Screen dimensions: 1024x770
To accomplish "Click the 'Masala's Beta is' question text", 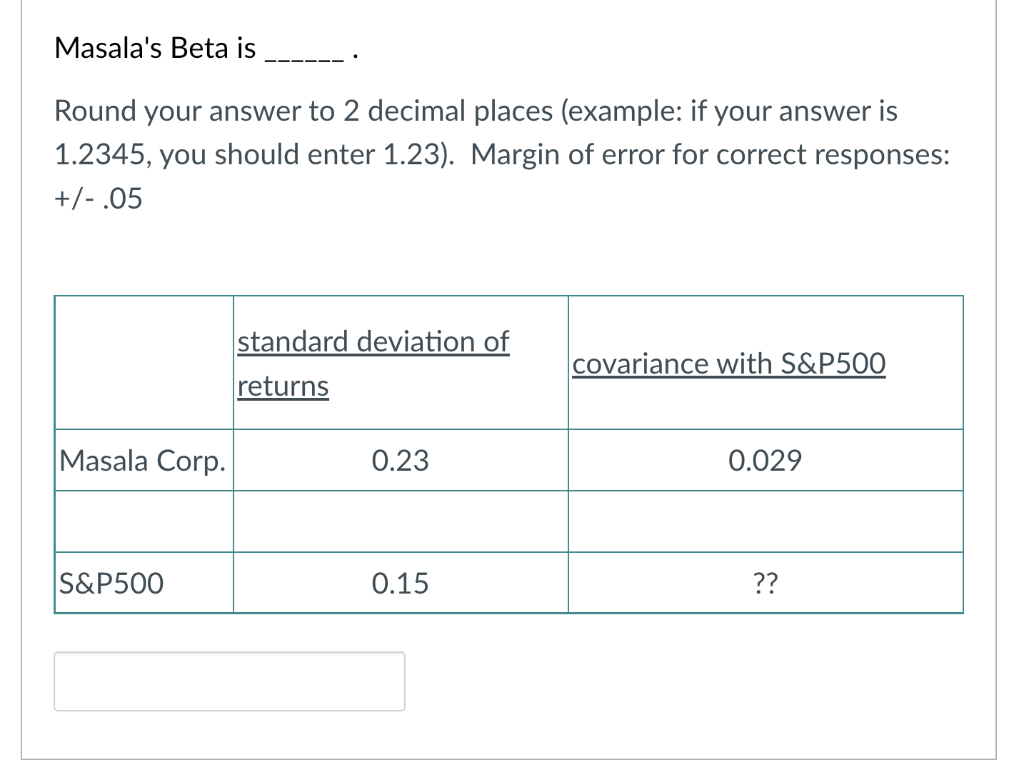I will click(x=155, y=48).
